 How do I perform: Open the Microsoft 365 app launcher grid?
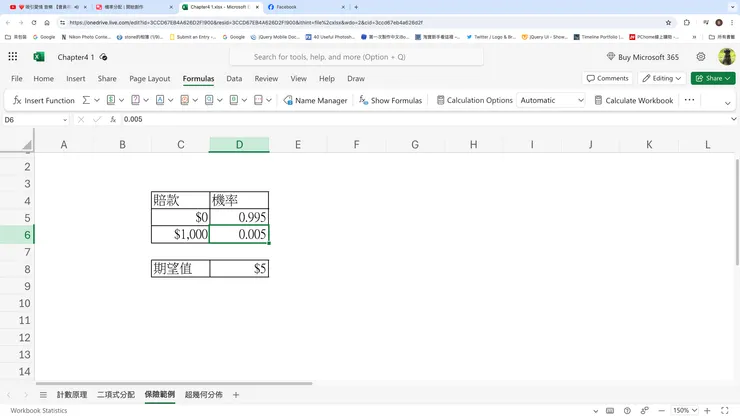[x=13, y=57]
